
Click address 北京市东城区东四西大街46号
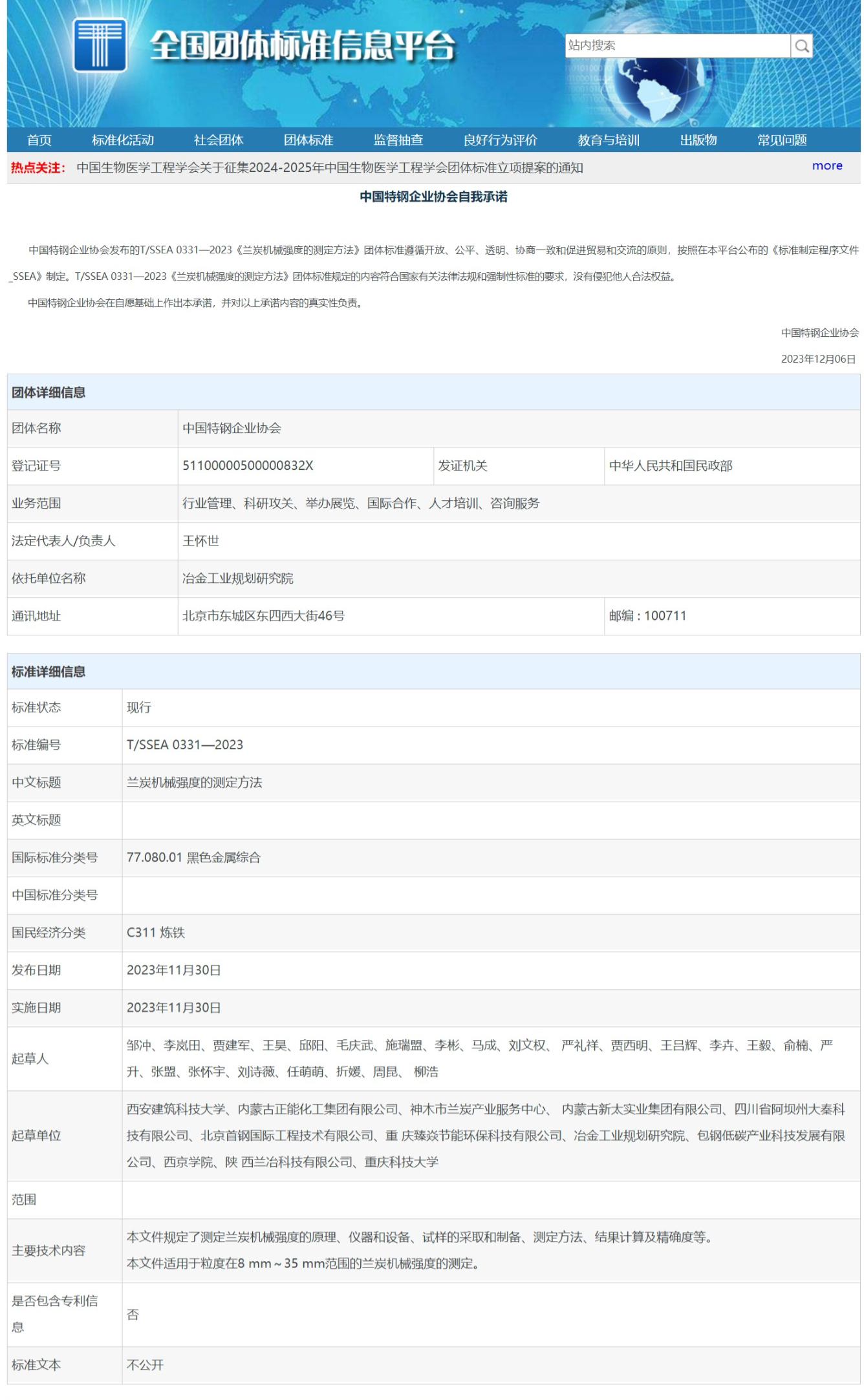click(x=263, y=616)
